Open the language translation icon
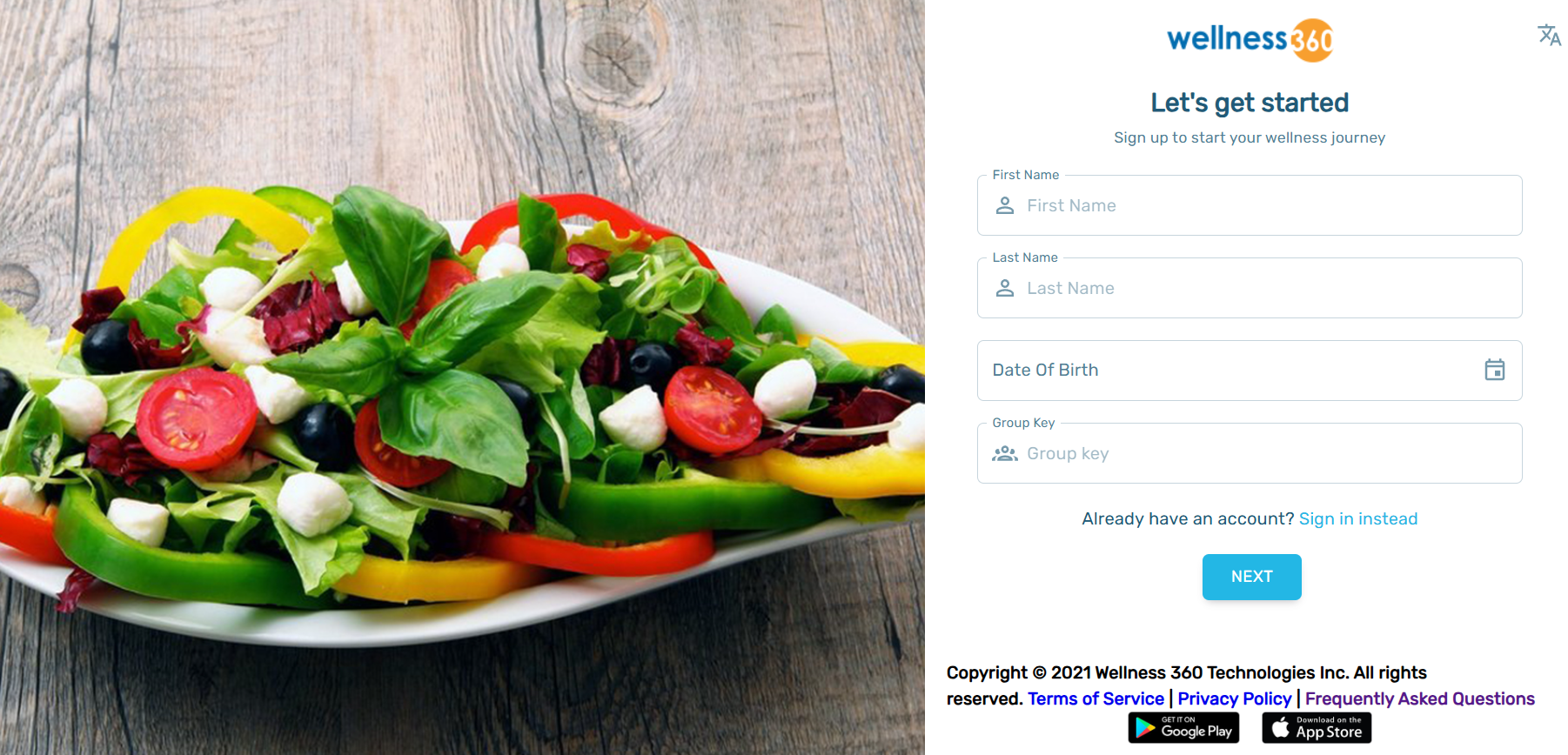 coord(1549,35)
